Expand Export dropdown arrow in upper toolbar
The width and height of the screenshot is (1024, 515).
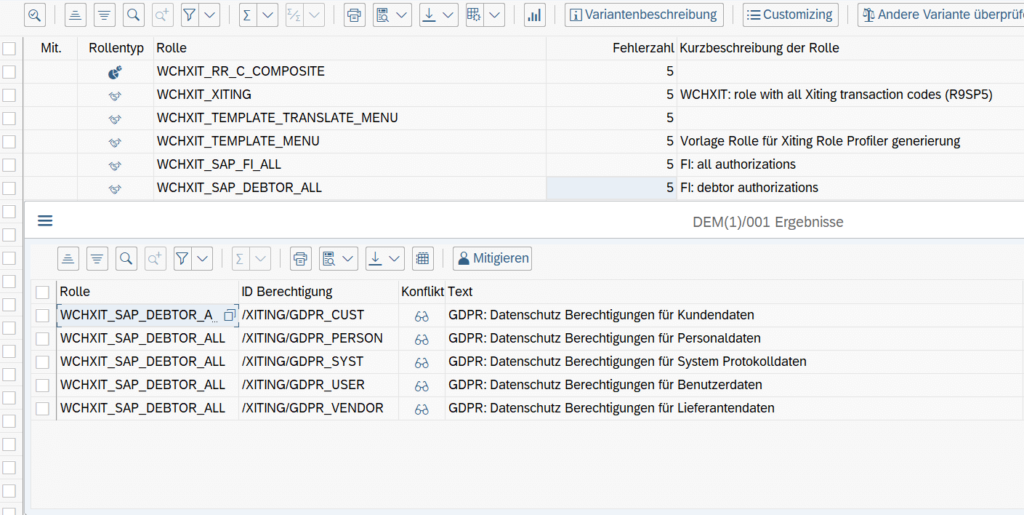[x=448, y=14]
